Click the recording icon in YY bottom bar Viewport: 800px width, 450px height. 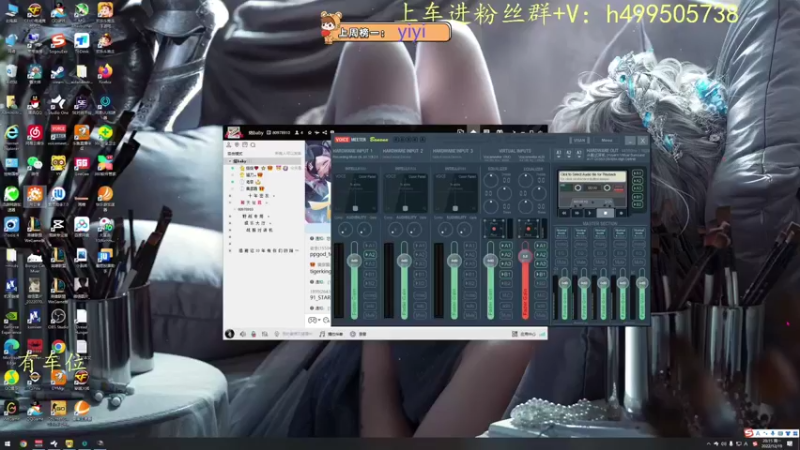pyautogui.click(x=353, y=334)
